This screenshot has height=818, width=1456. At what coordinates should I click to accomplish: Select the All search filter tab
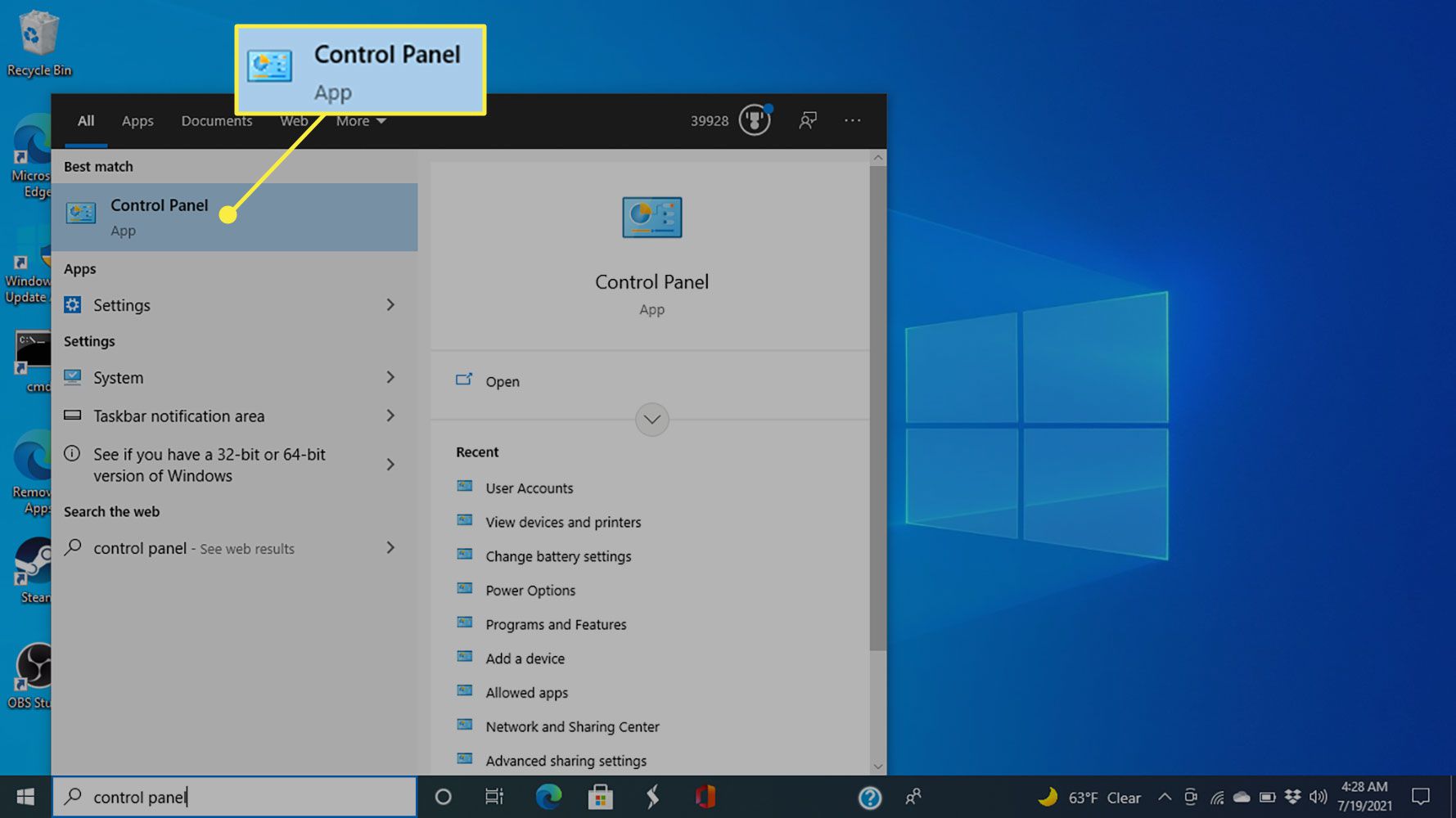click(x=86, y=121)
